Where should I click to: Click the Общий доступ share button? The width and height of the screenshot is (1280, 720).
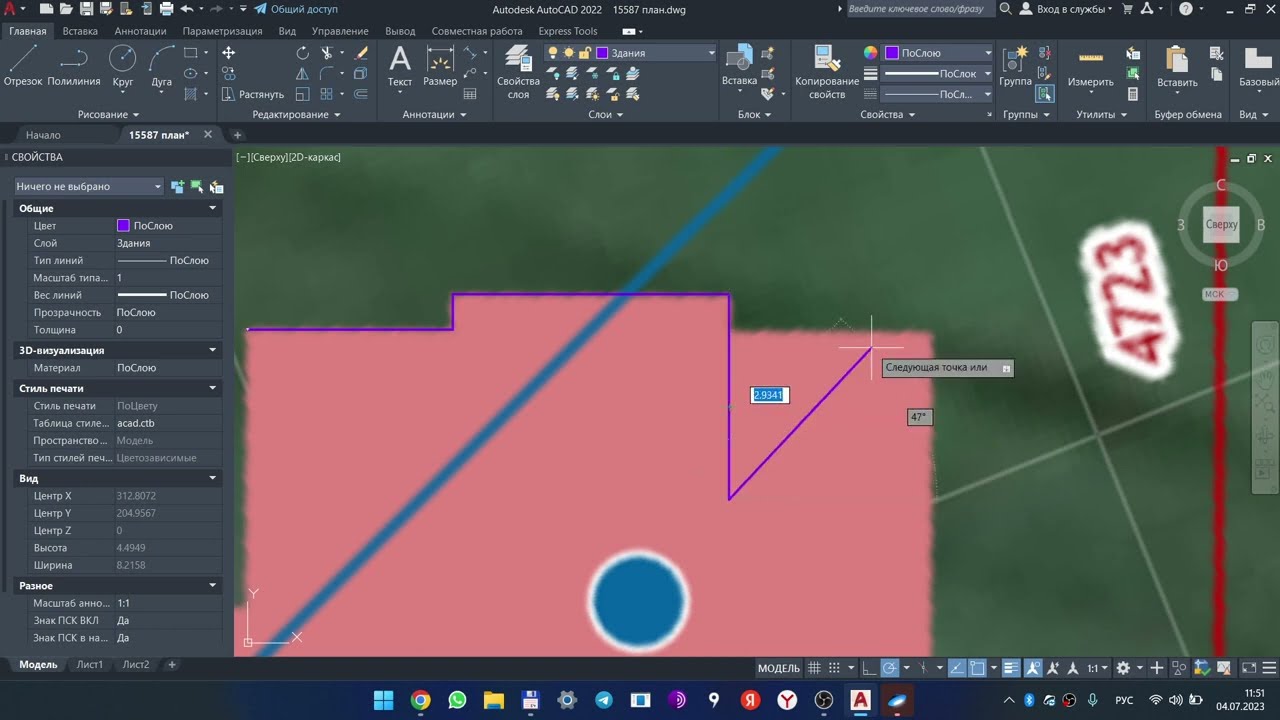(x=296, y=9)
